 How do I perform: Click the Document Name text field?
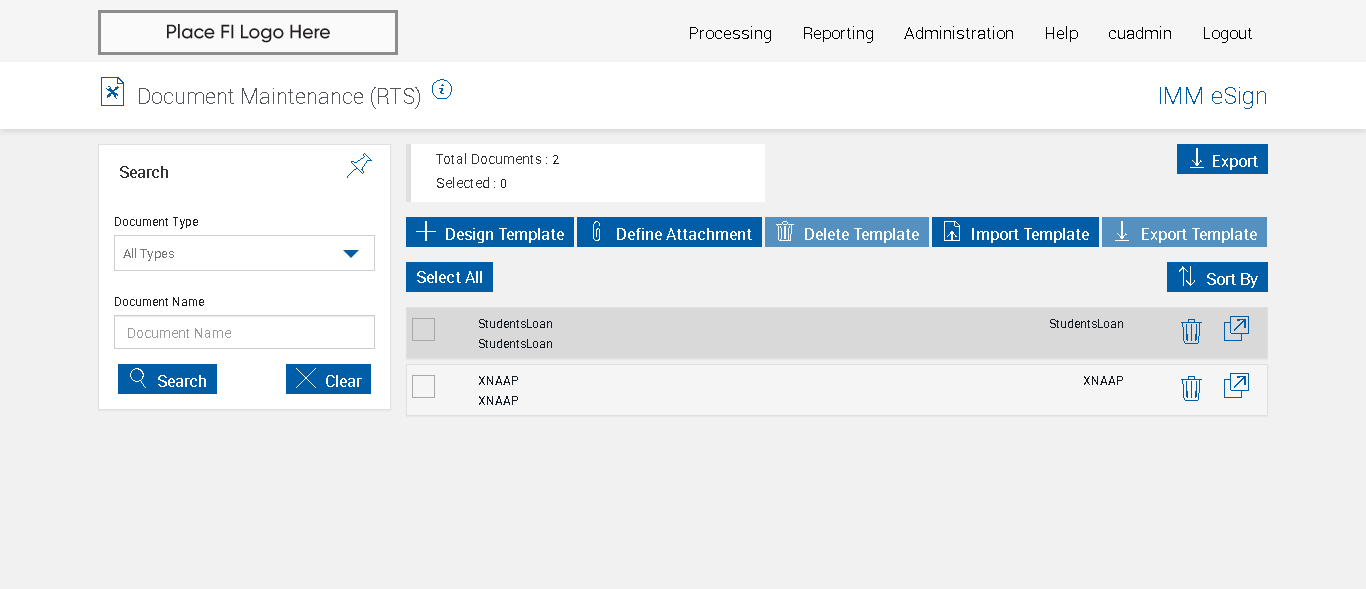coord(244,333)
